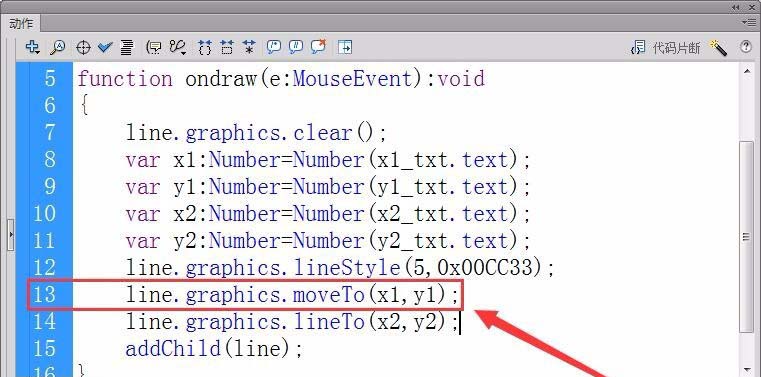Open the Find tool magnifier

tap(57, 47)
